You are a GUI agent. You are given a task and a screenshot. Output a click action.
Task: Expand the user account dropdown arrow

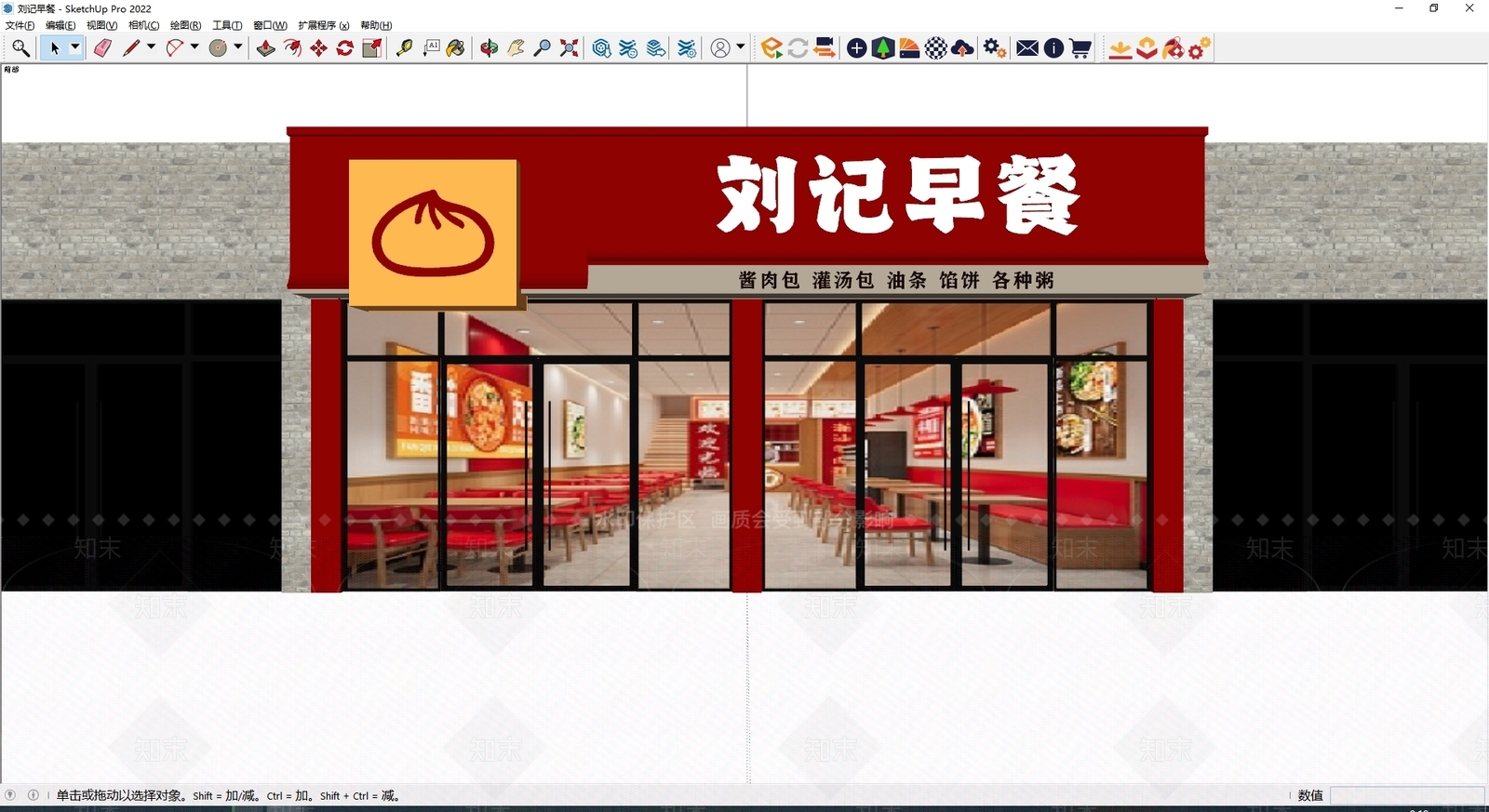pos(741,47)
